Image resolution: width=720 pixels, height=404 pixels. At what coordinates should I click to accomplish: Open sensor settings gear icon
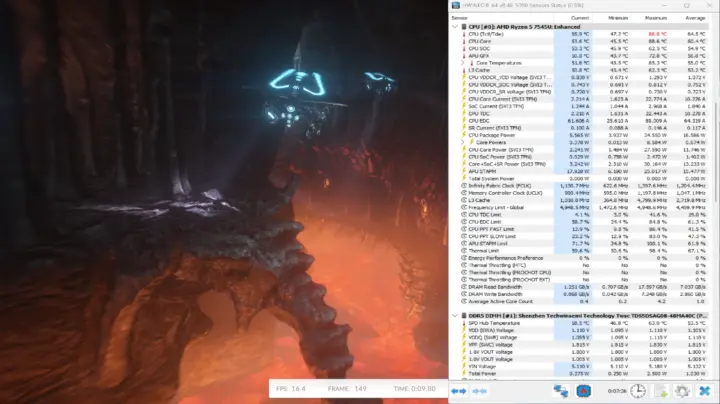click(x=682, y=391)
